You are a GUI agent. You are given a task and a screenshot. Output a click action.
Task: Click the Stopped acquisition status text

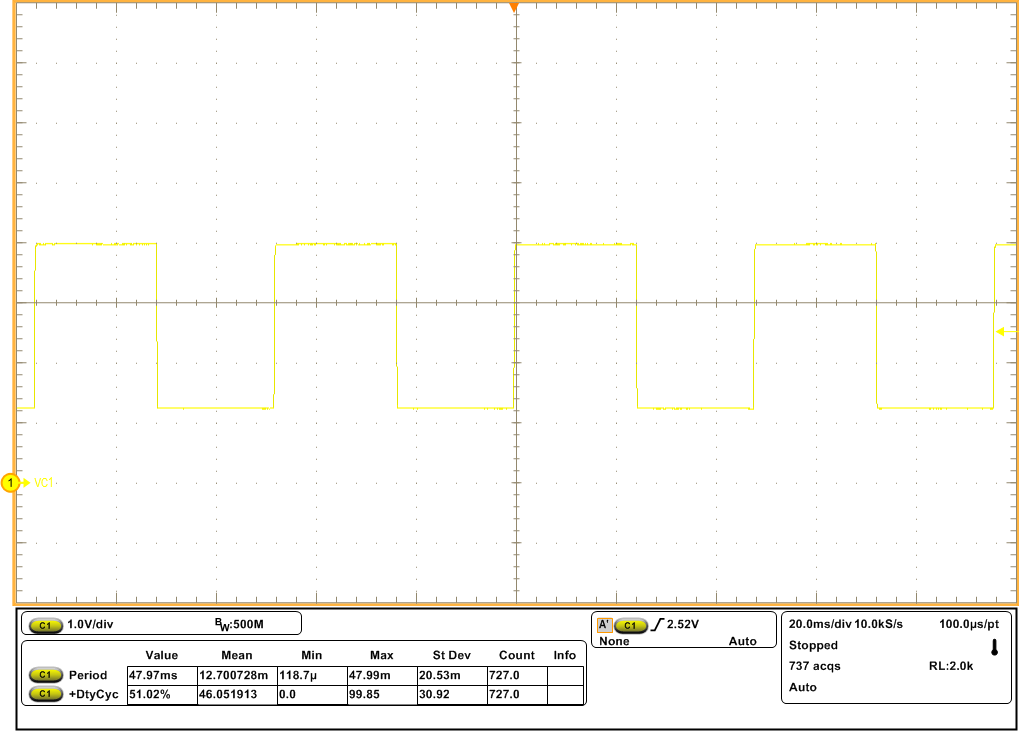[812, 645]
